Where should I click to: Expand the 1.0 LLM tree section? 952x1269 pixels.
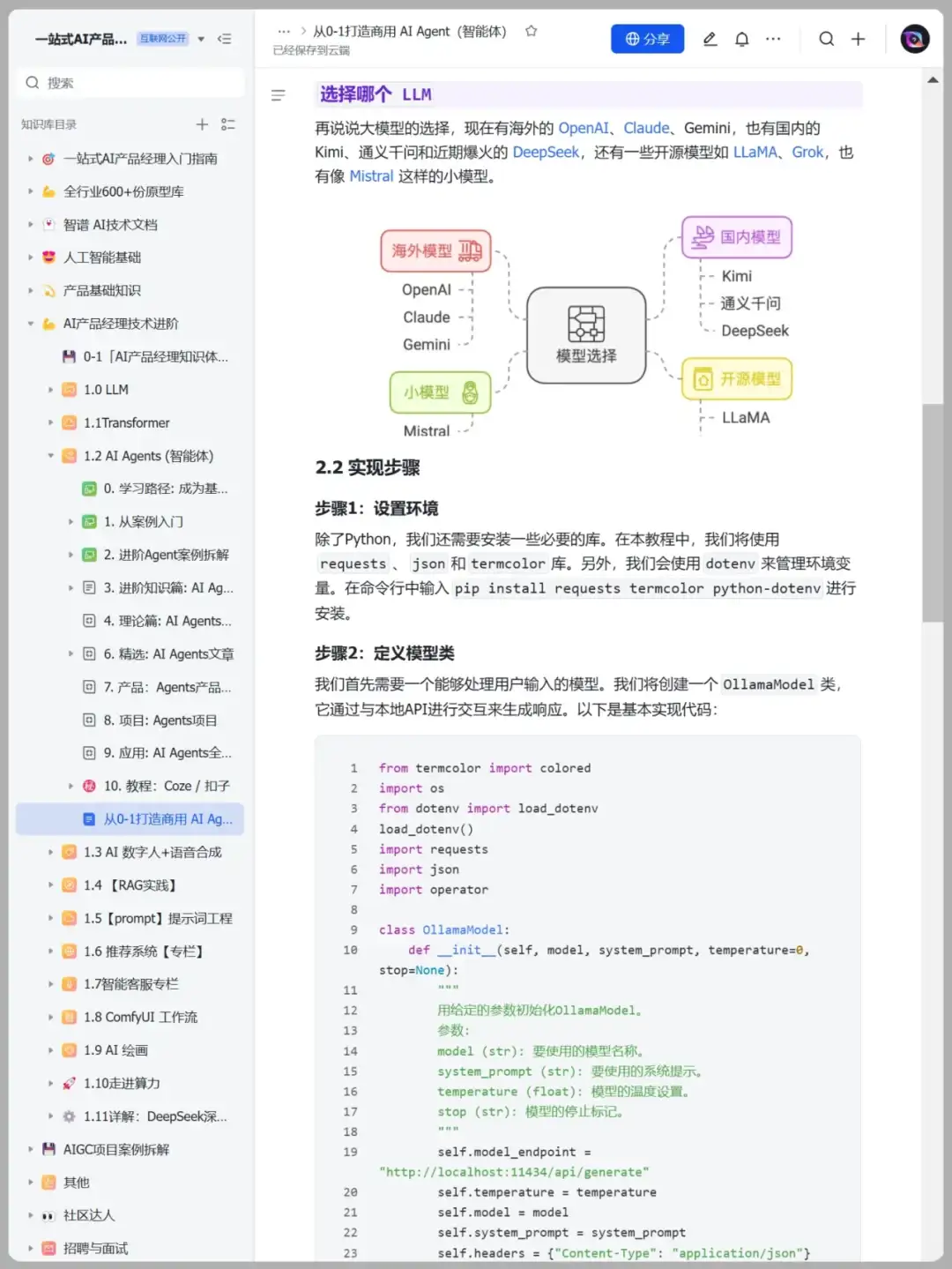click(50, 389)
